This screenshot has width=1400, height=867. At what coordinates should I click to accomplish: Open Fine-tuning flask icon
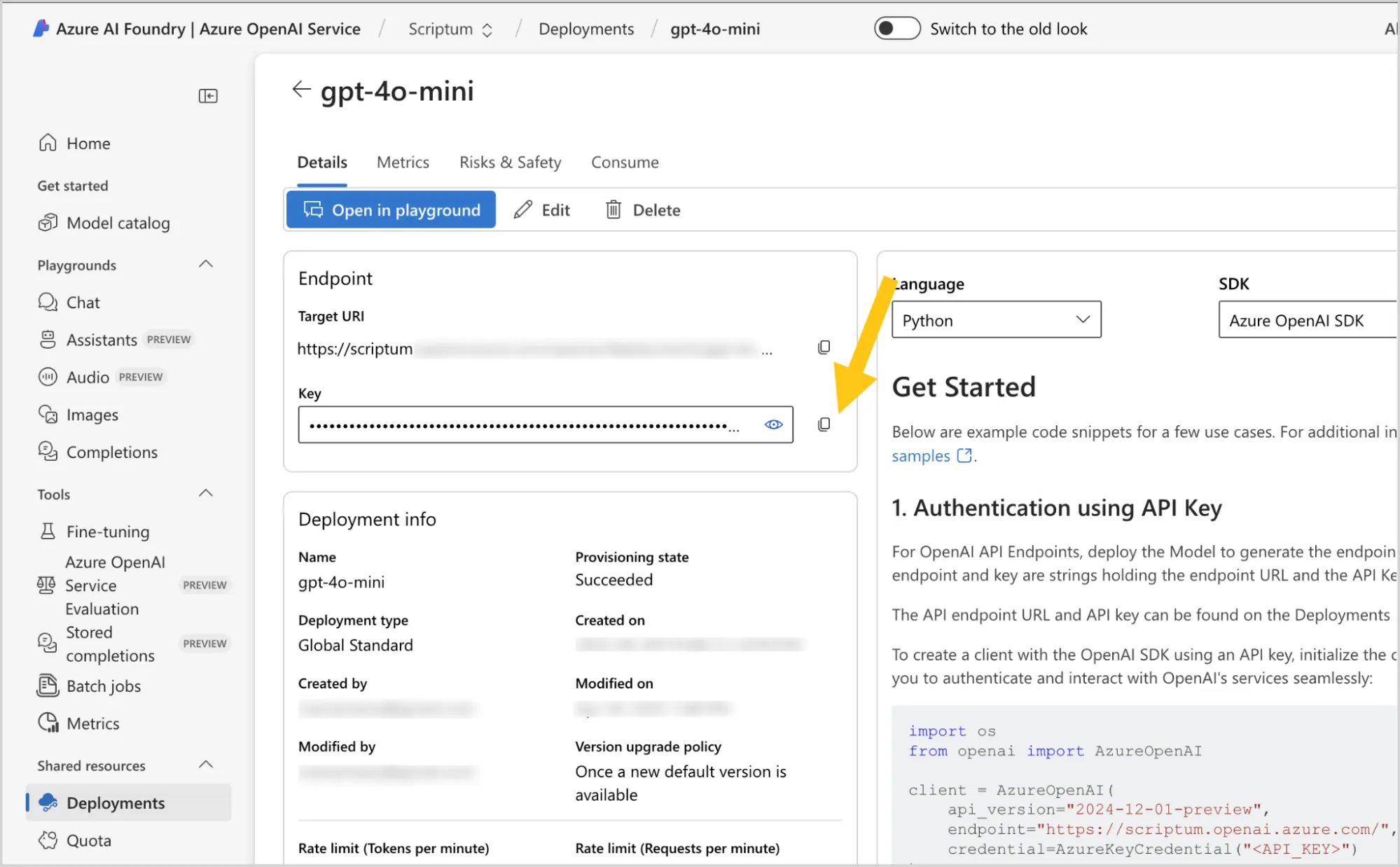click(48, 532)
